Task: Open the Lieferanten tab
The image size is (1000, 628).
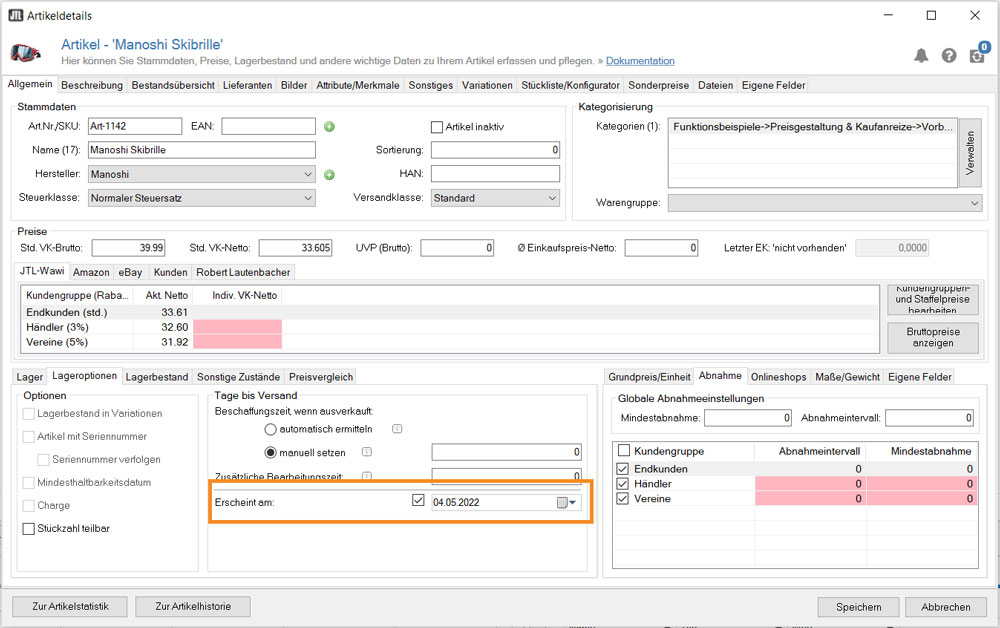Action: pyautogui.click(x=247, y=85)
